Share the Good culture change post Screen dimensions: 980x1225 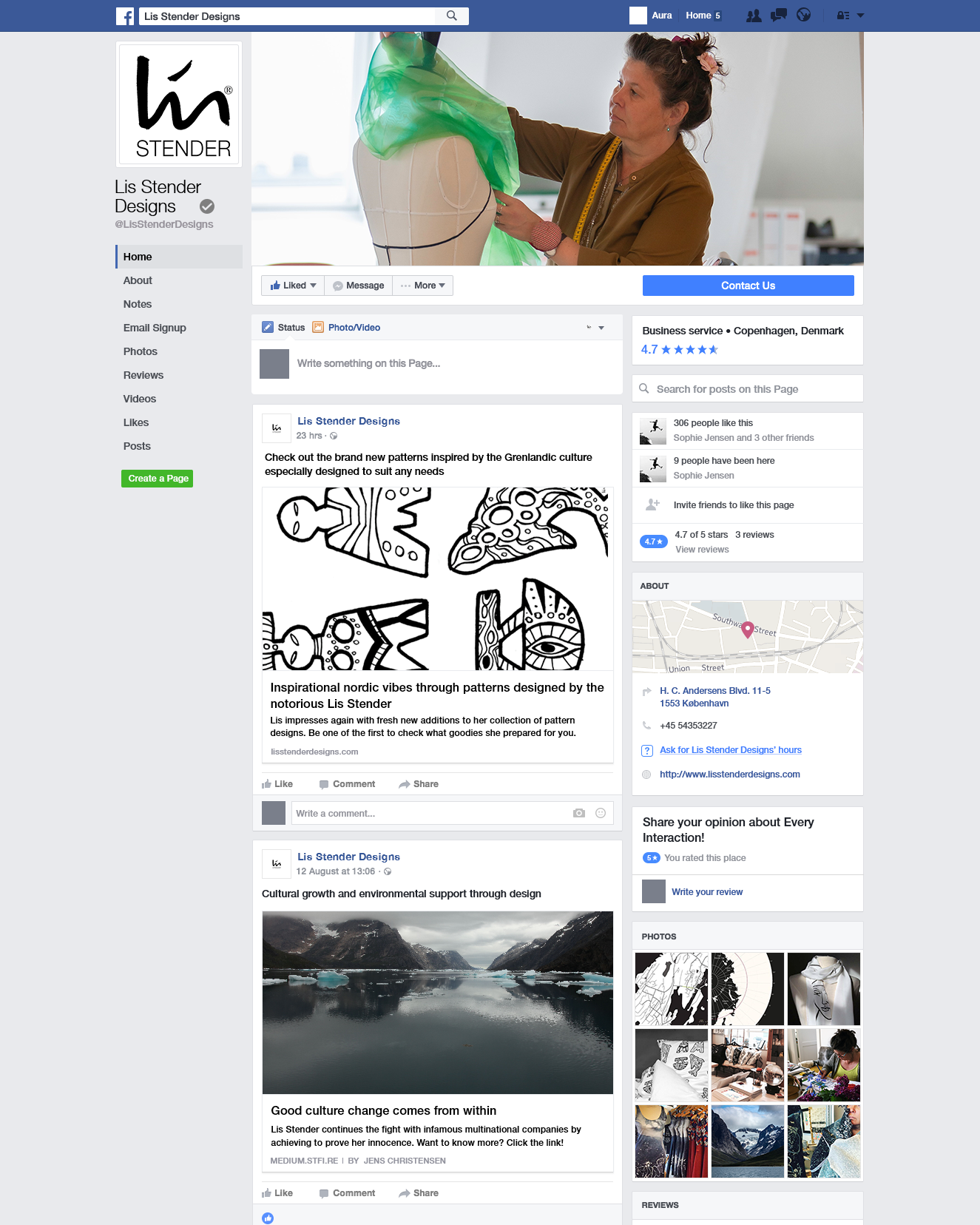pyautogui.click(x=419, y=1193)
